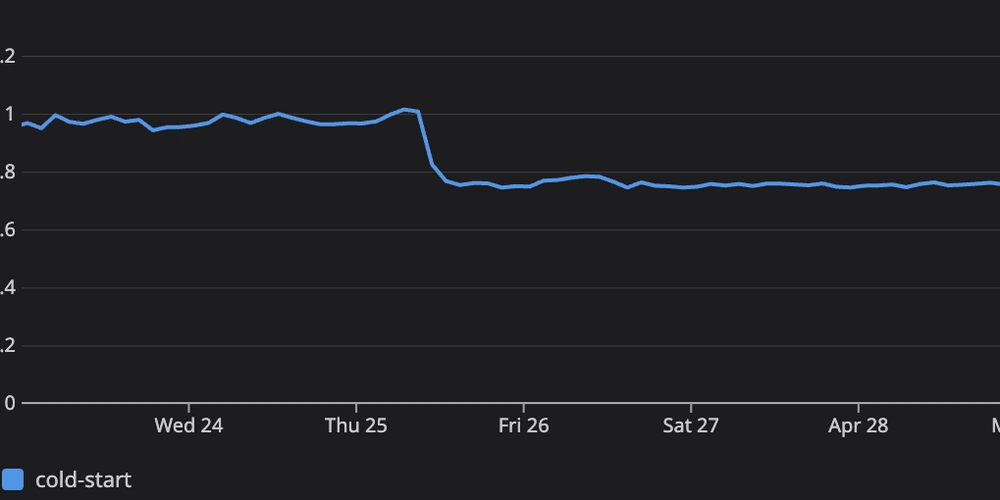
Task: Click the line point above Wed 24 tick
Action: coord(188,126)
